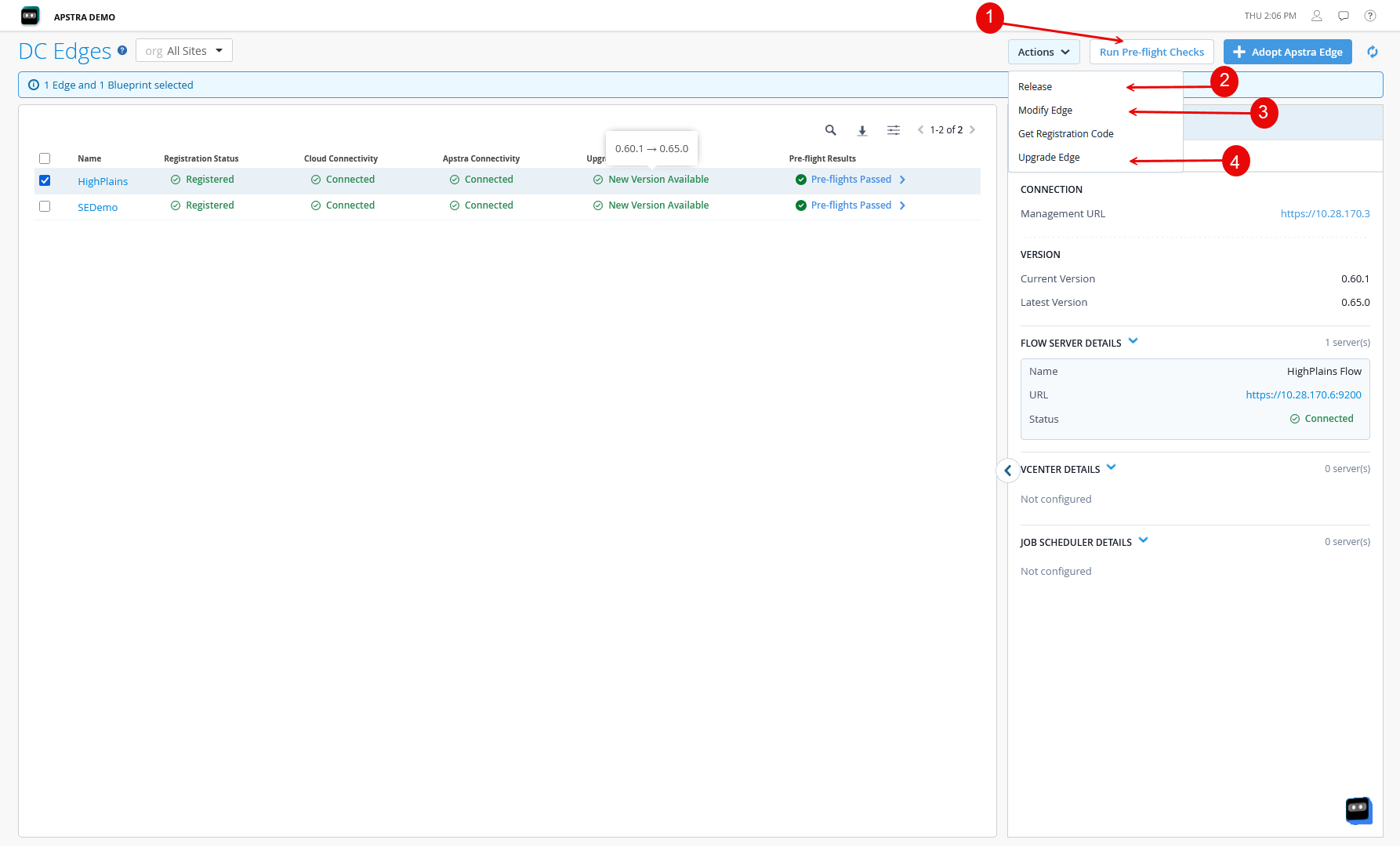Open the Actions dropdown button
Viewport: 1400px width, 847px height.
point(1044,52)
